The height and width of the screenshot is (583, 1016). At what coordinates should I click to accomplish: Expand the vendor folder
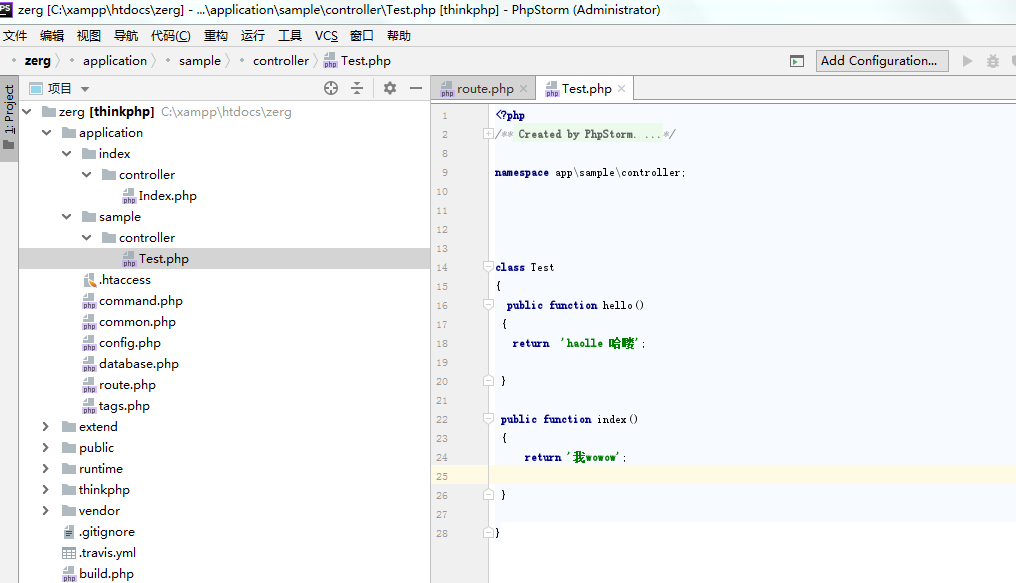(45, 511)
